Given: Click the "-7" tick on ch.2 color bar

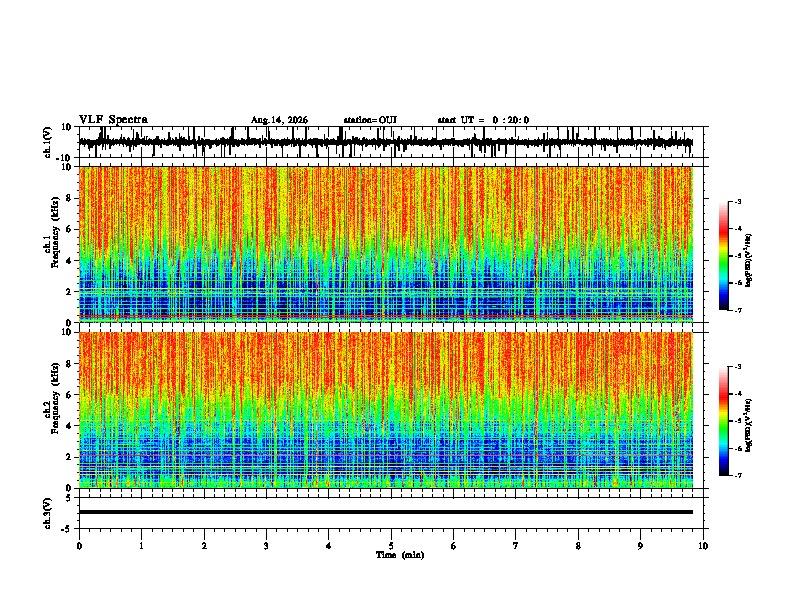Looking at the screenshot, I should pos(737,476).
